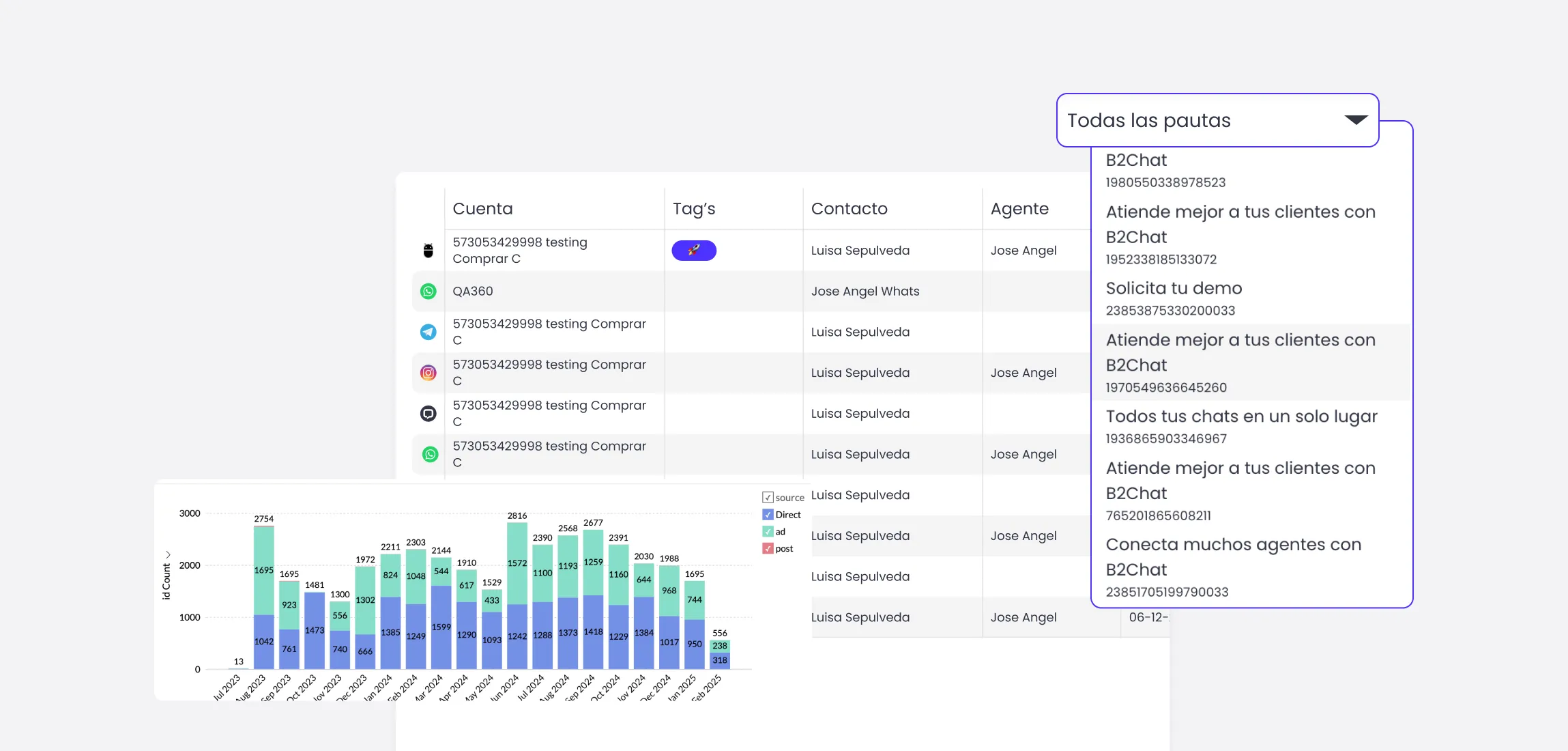Click the Aug 2023 total label 2754
1568x751 pixels.
pos(263,519)
